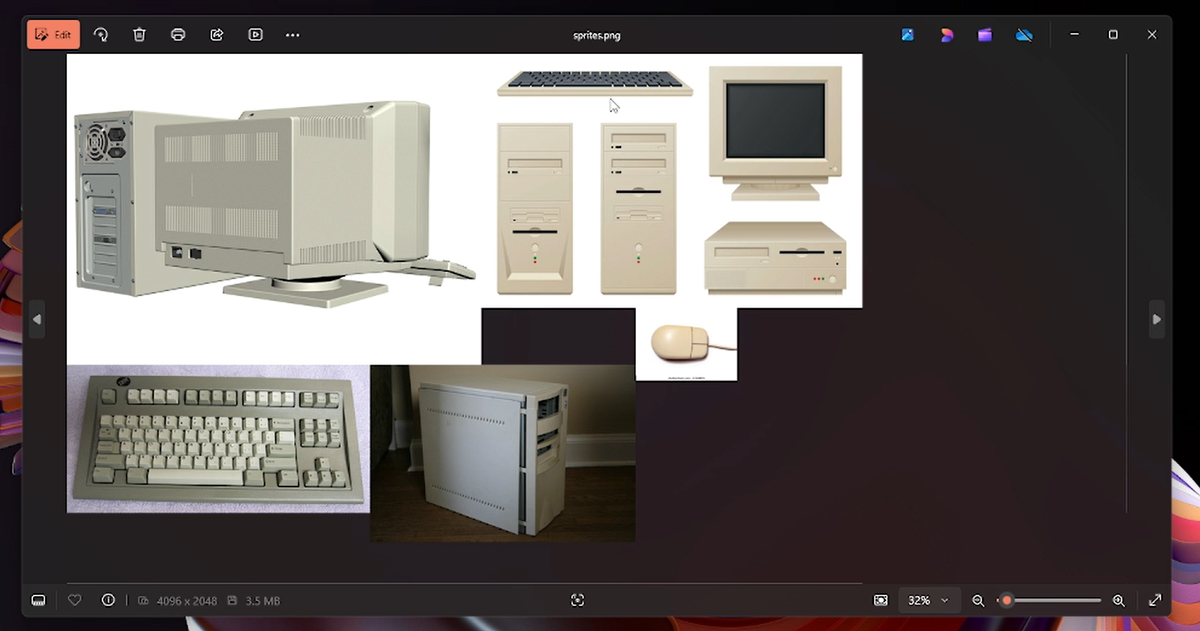Screen dimensions: 1200x631
Task: Enter fullscreen mode
Action: [x=1155, y=600]
